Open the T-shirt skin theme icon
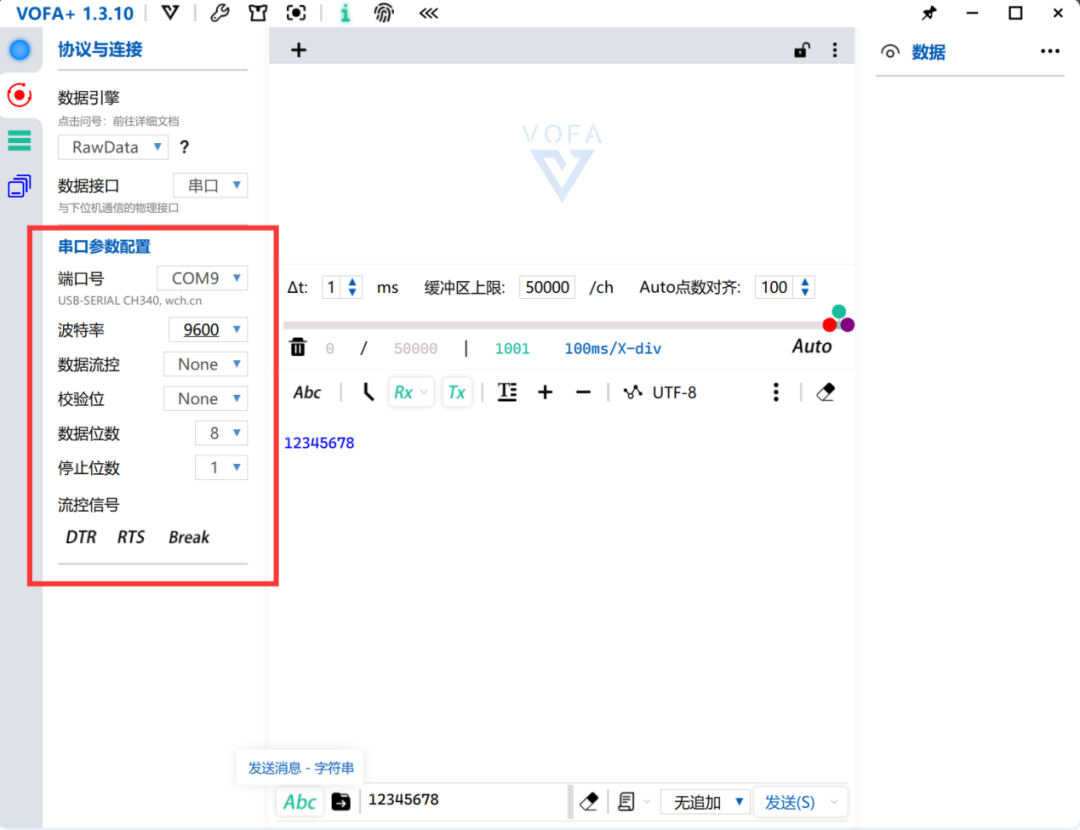This screenshot has height=830, width=1080. 258,13
